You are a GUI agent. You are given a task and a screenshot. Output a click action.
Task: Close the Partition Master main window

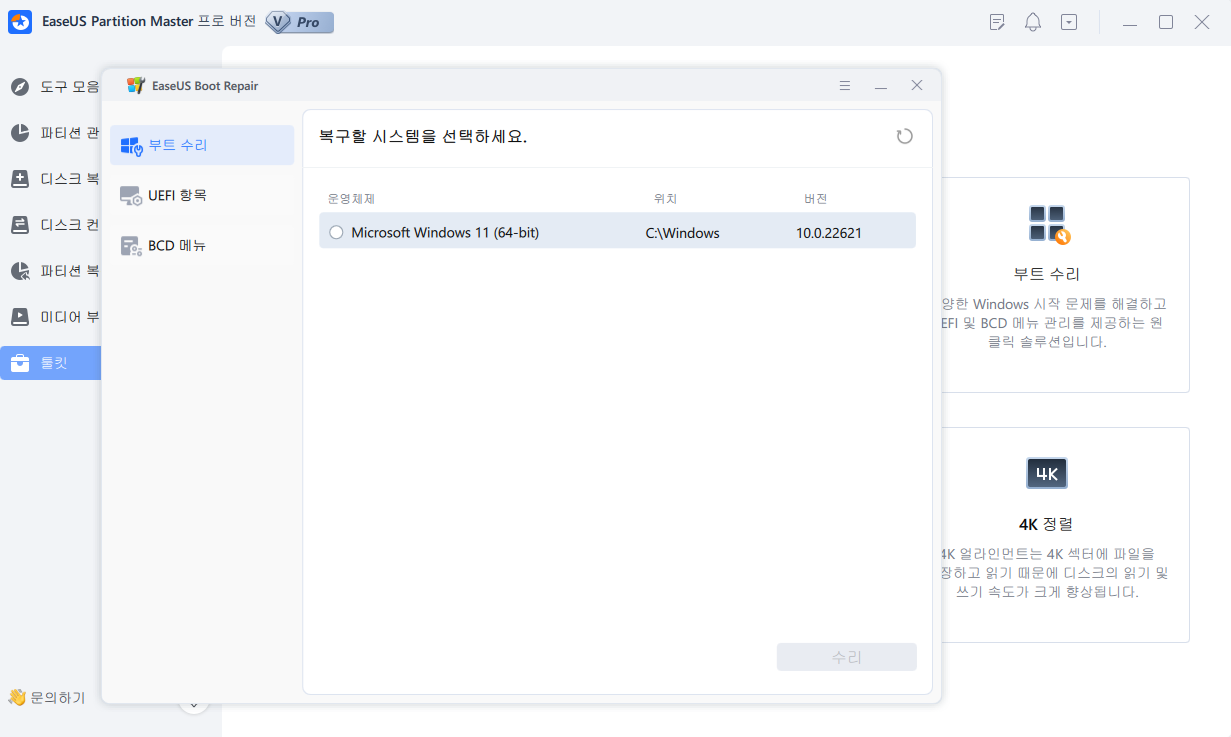(1202, 22)
